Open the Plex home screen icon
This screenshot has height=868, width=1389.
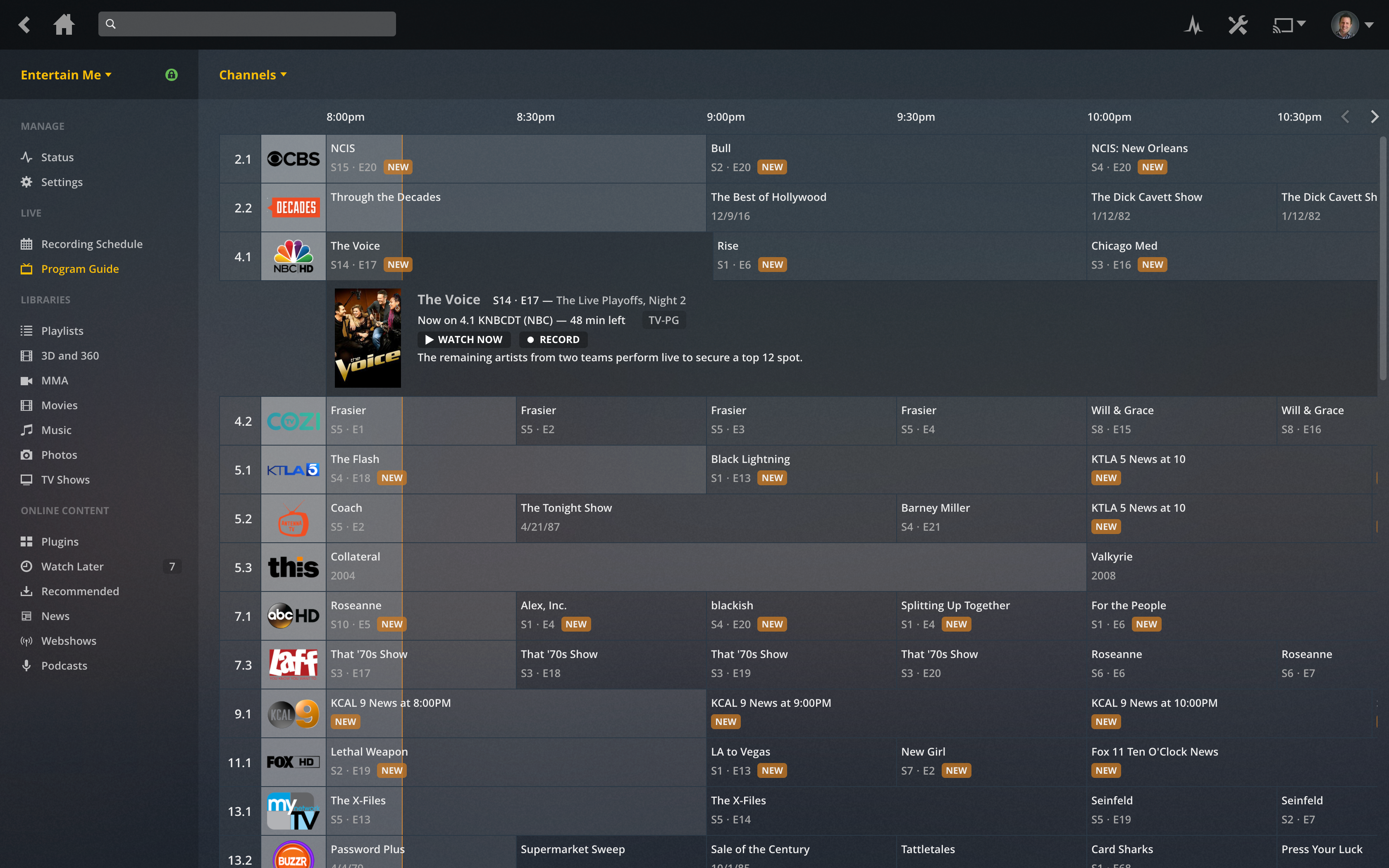[64, 24]
